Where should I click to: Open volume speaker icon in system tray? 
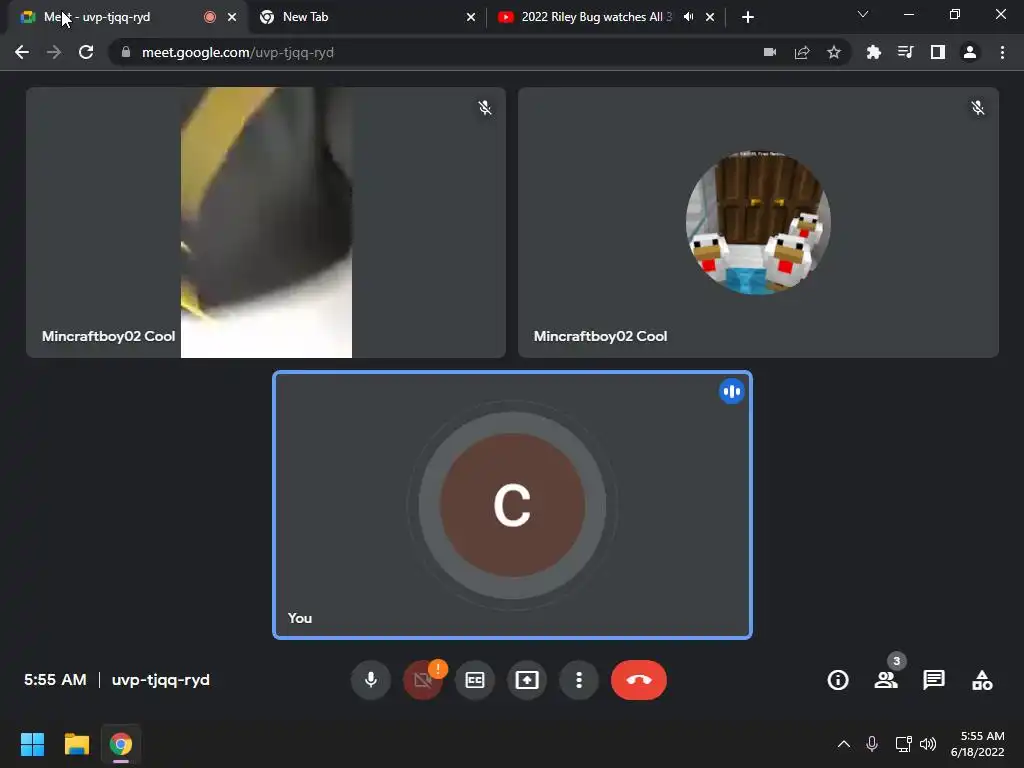click(x=928, y=744)
